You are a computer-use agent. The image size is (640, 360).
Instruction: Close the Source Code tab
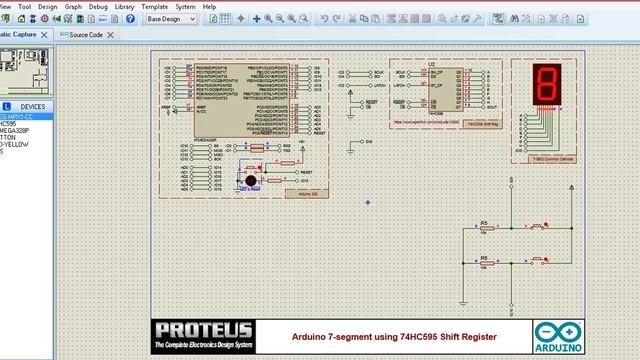110,35
